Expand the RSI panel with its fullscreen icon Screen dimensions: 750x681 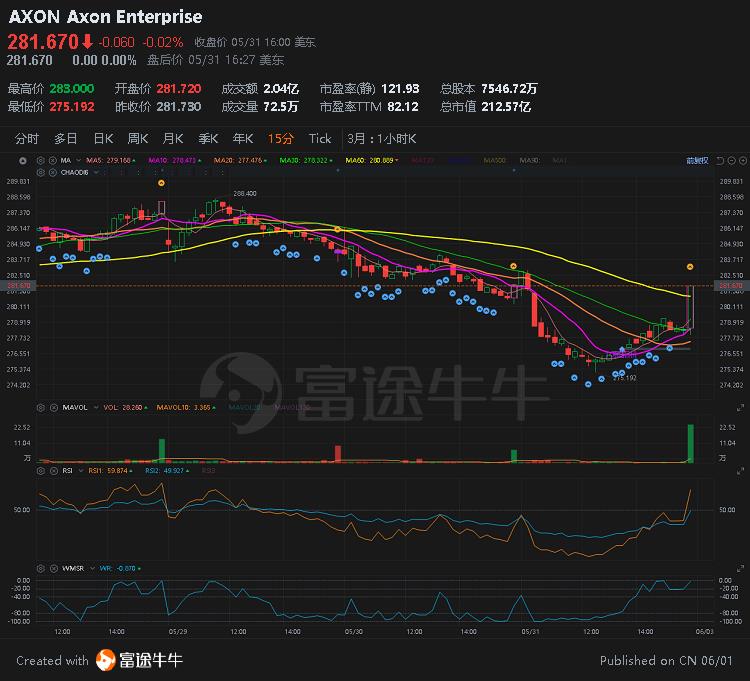[740, 471]
